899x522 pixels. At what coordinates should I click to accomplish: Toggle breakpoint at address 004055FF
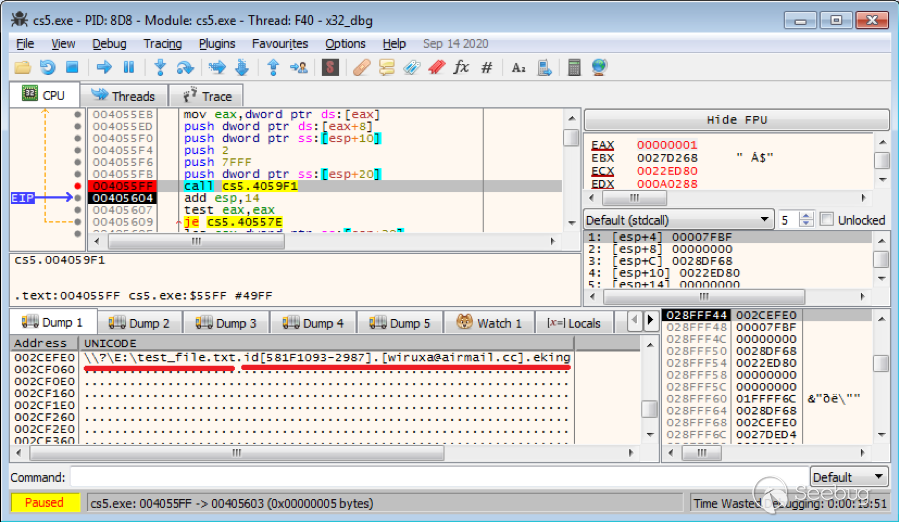tap(77, 186)
